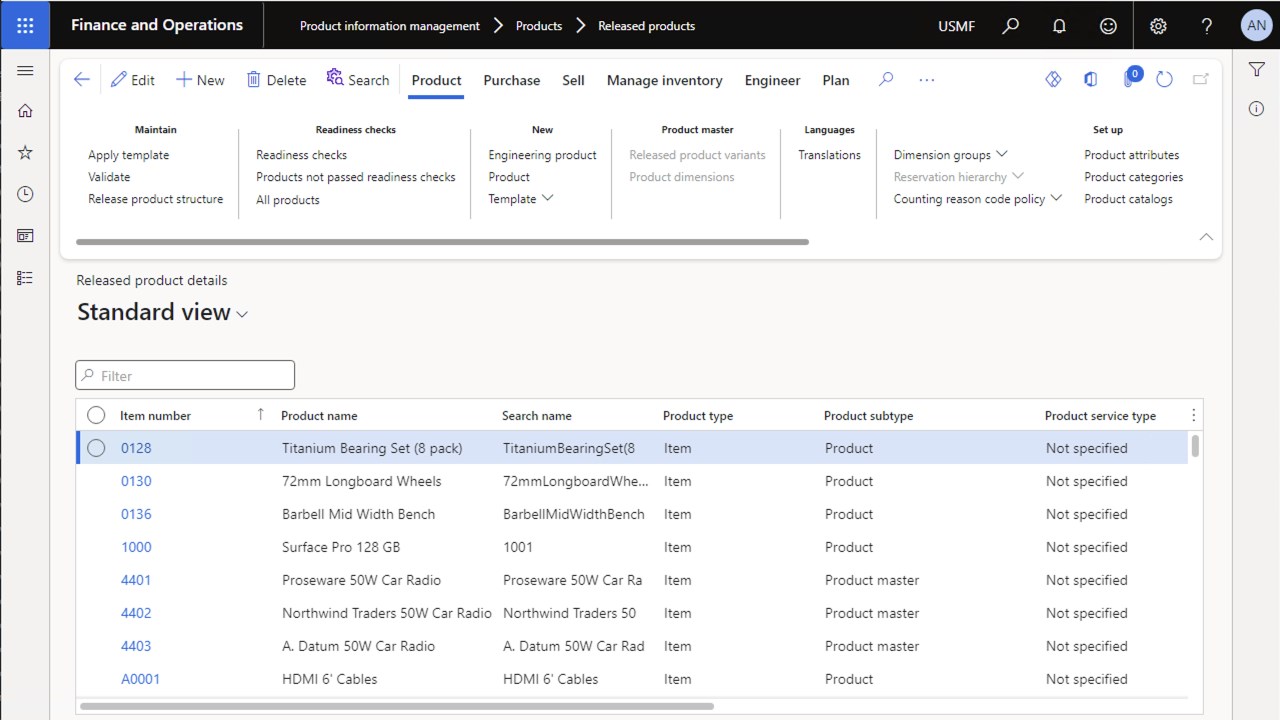1280x720 pixels.
Task: Collapse the action pane with the chevron
Action: [x=1206, y=237]
